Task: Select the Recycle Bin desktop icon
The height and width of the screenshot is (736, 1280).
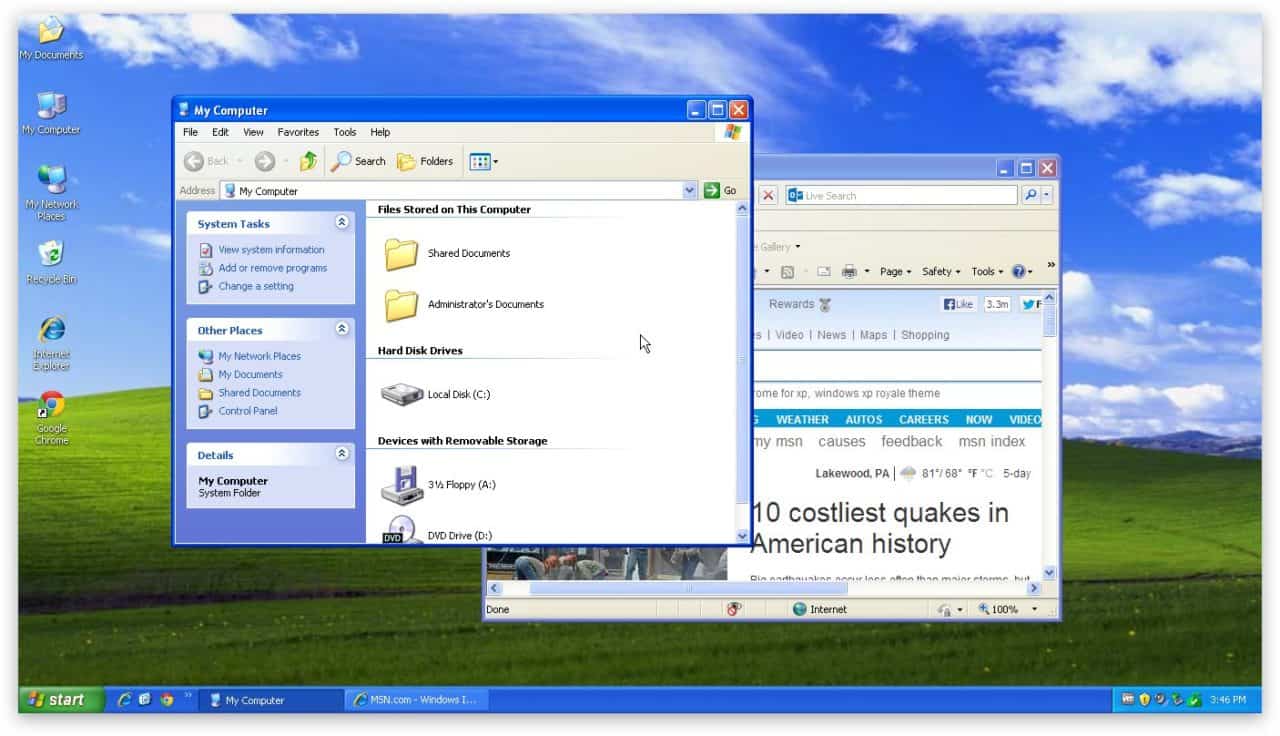Action: tap(51, 255)
